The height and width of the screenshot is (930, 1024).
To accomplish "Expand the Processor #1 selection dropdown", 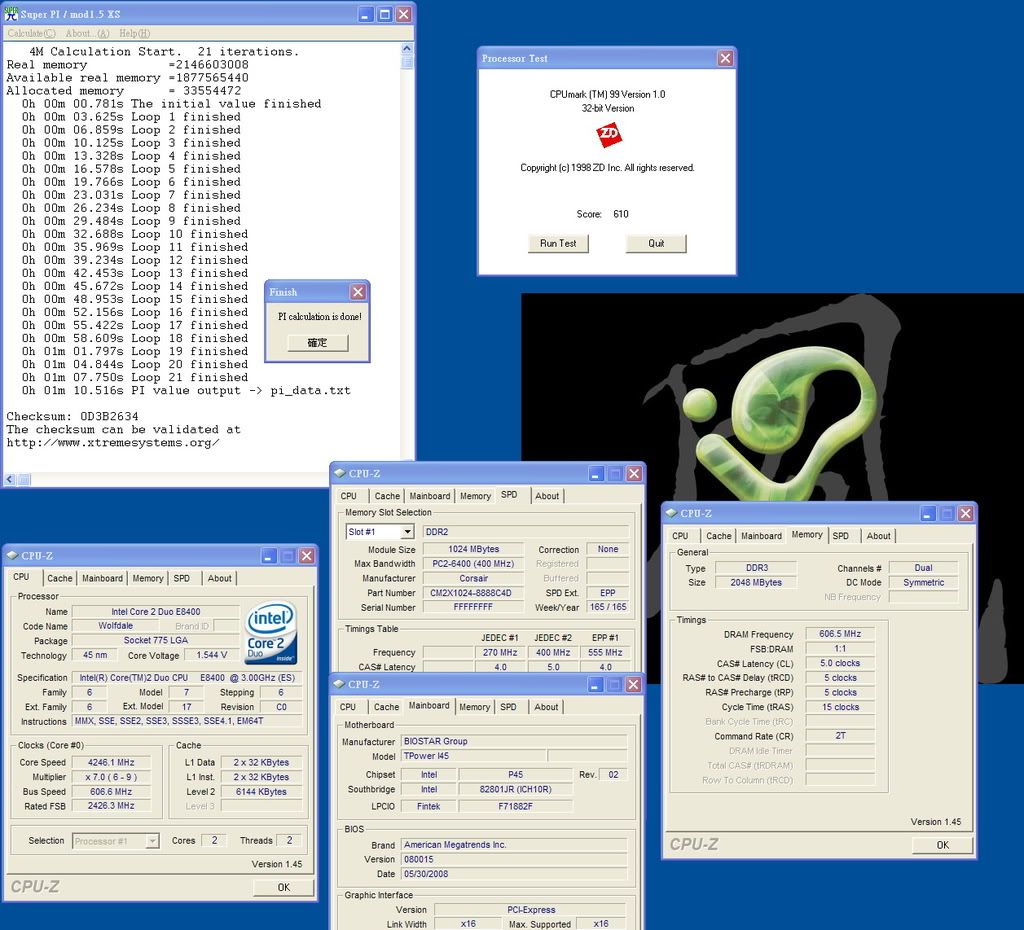I will [x=152, y=841].
